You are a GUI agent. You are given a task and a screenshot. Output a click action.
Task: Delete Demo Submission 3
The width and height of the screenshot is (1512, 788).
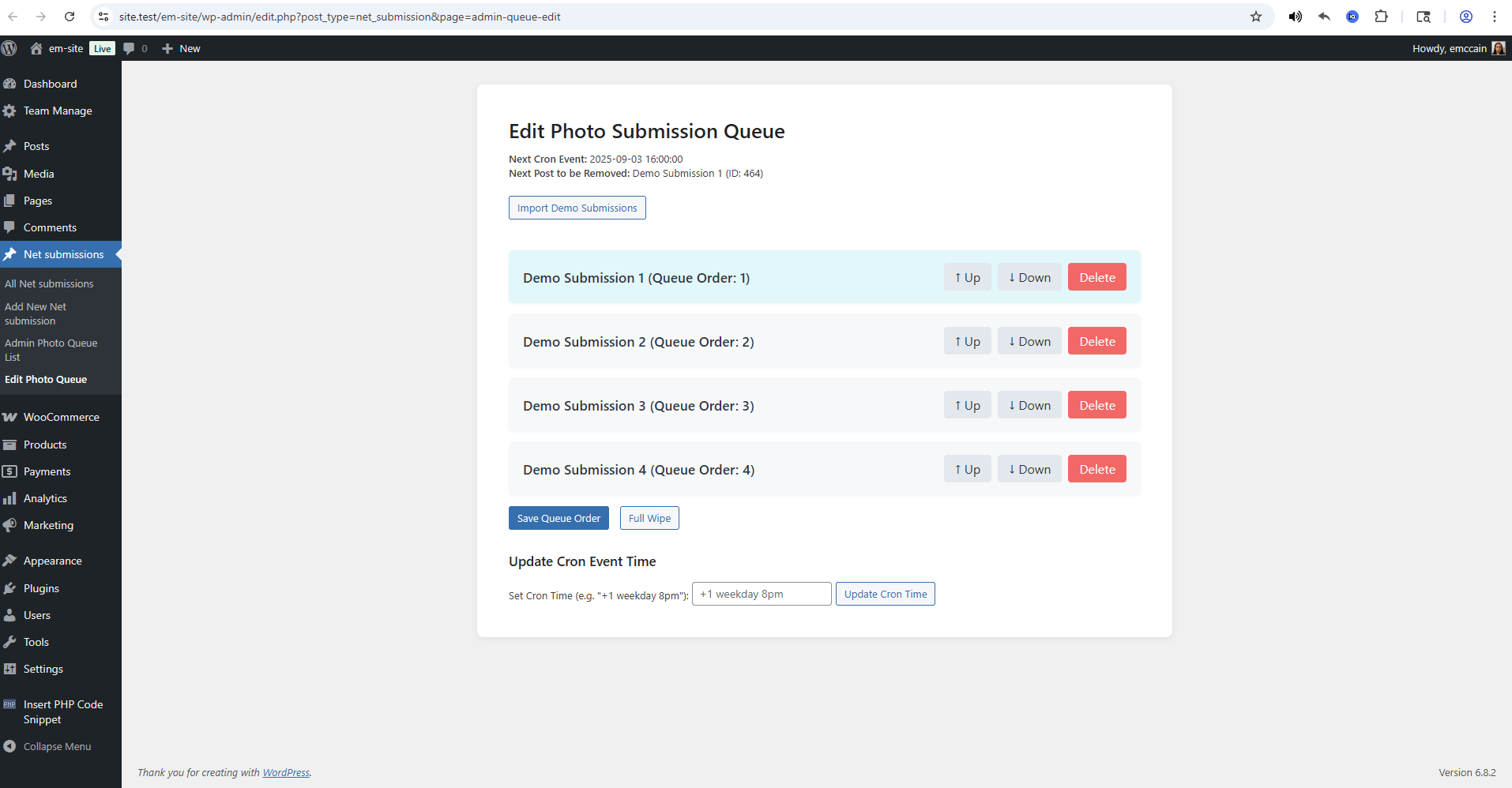click(x=1097, y=405)
